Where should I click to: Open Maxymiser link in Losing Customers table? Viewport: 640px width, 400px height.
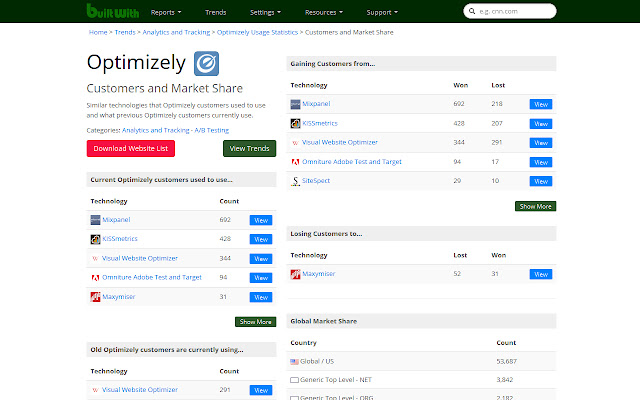319,274
